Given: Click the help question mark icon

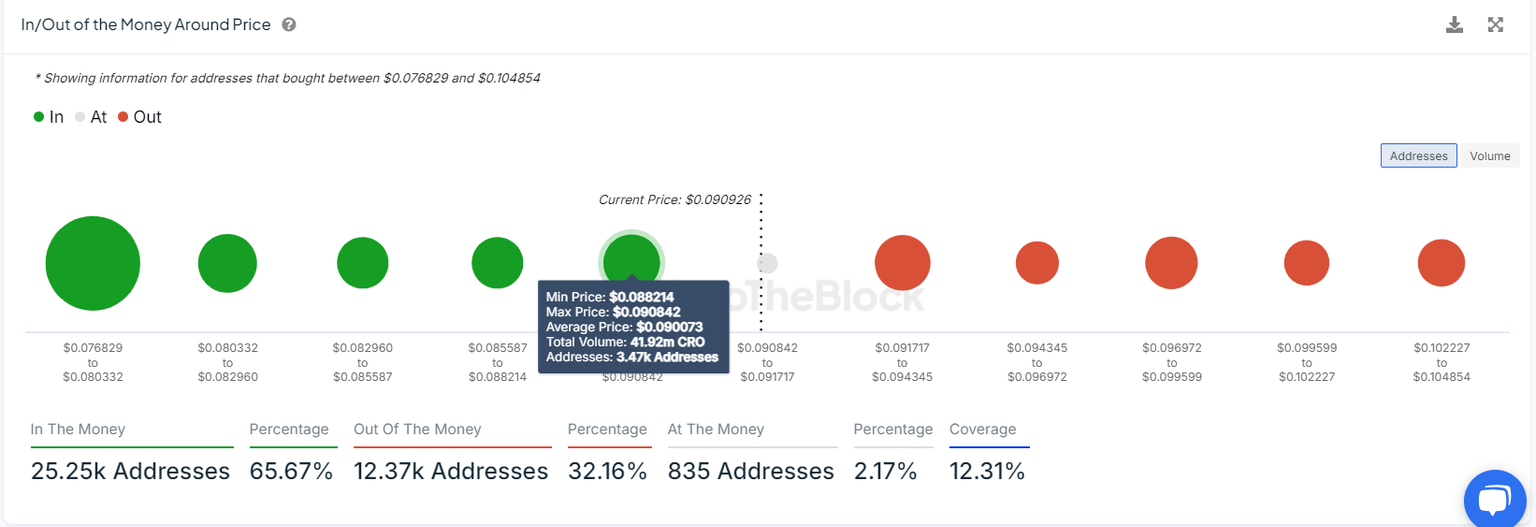Looking at the screenshot, I should tap(289, 25).
